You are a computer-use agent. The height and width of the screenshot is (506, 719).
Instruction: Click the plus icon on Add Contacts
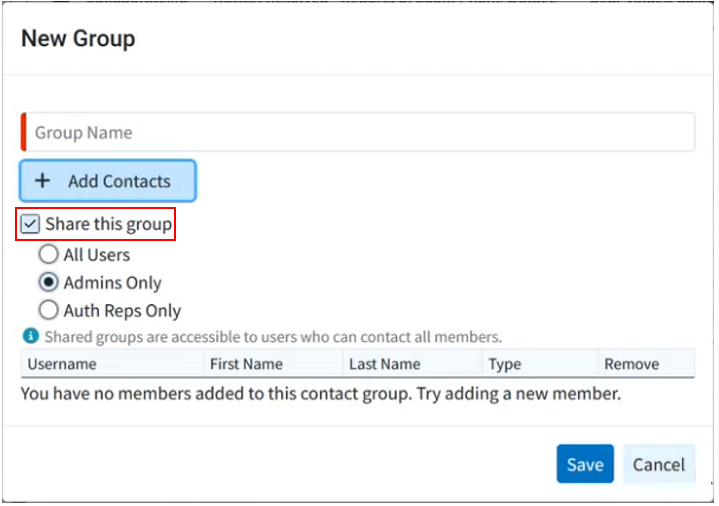coord(42,182)
